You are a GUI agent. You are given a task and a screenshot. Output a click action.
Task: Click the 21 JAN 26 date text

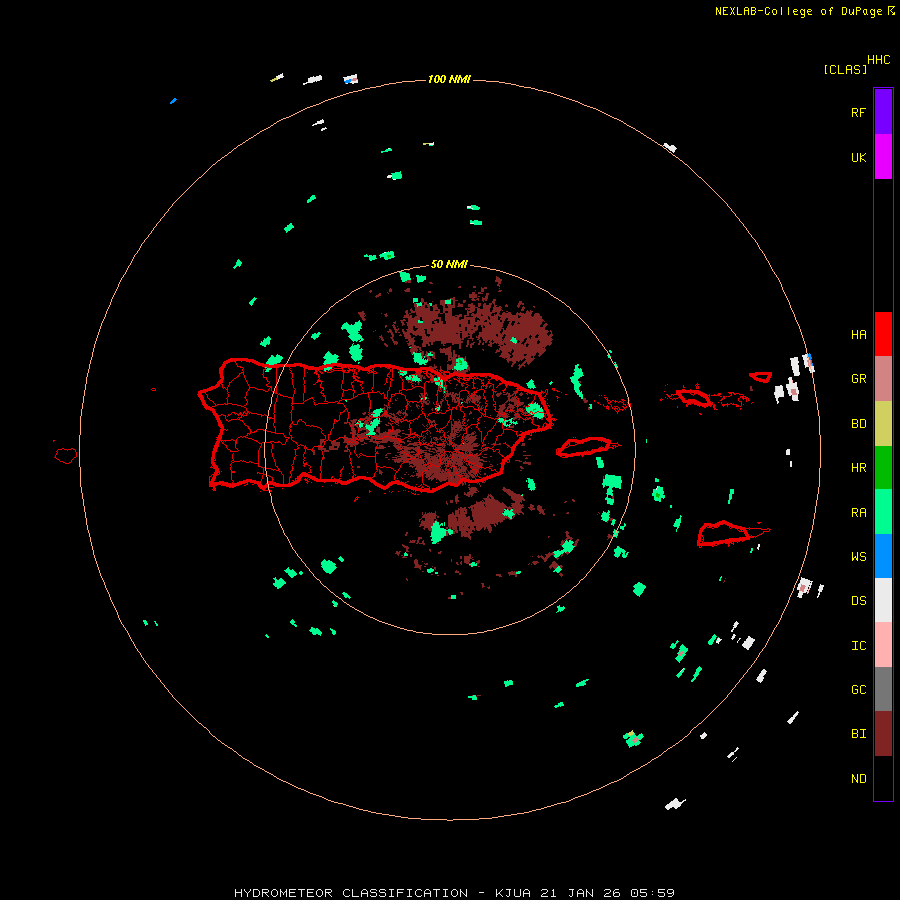click(x=580, y=893)
